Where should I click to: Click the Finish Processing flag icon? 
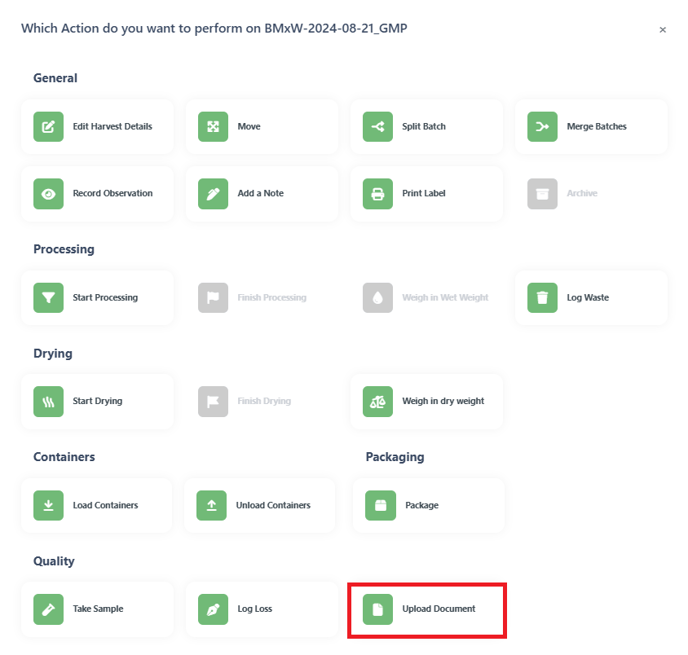tap(213, 298)
